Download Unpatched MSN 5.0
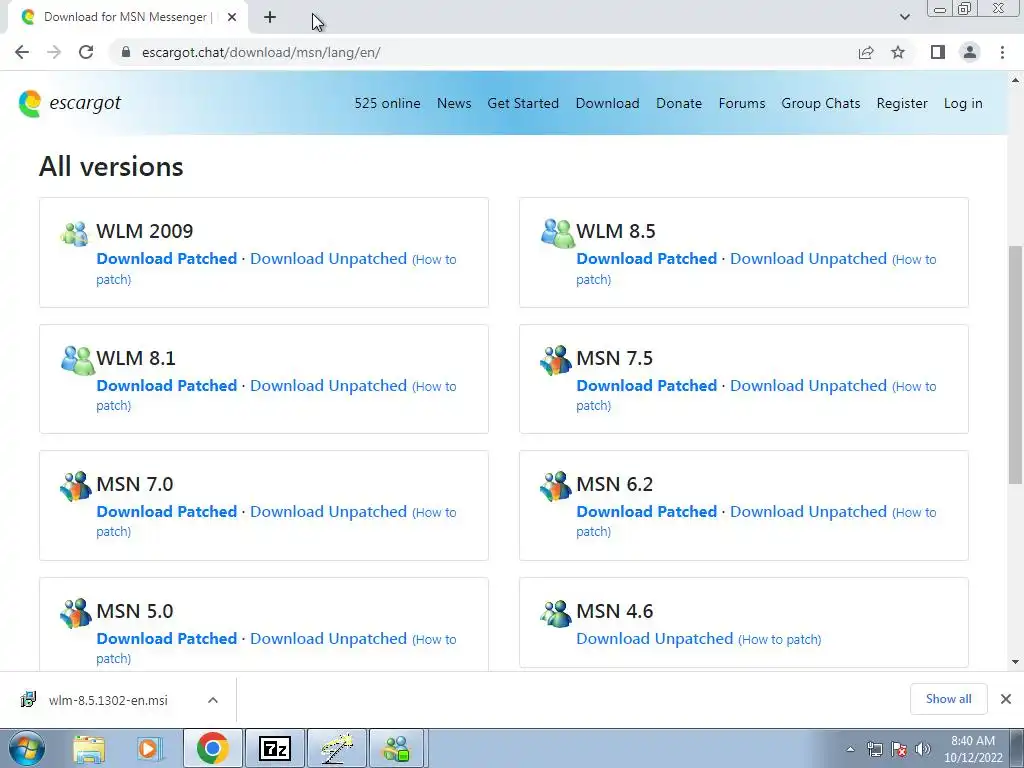Screen dimensions: 1024x768 tap(328, 639)
